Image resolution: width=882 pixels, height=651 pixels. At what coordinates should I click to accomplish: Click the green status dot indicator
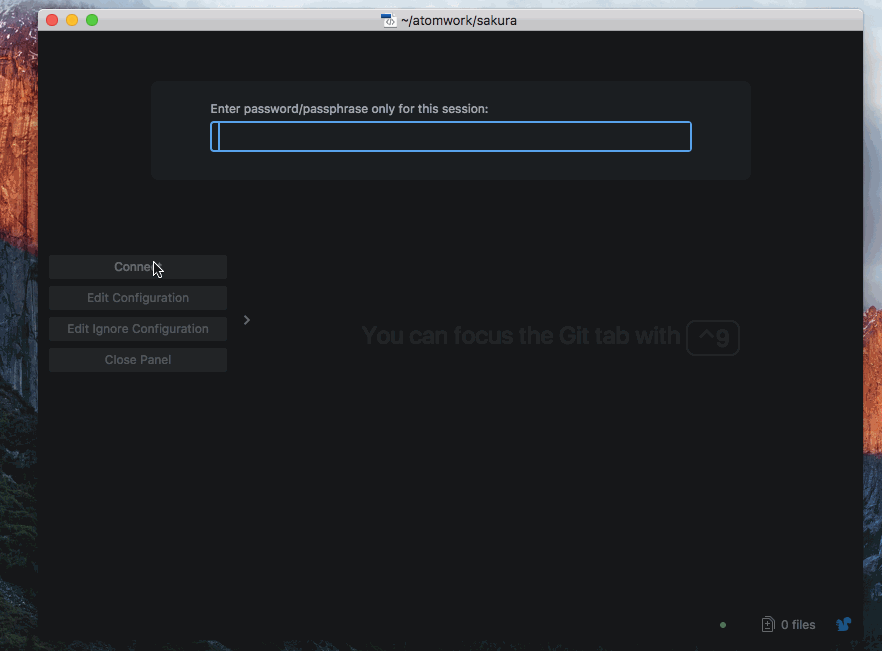[723, 625]
